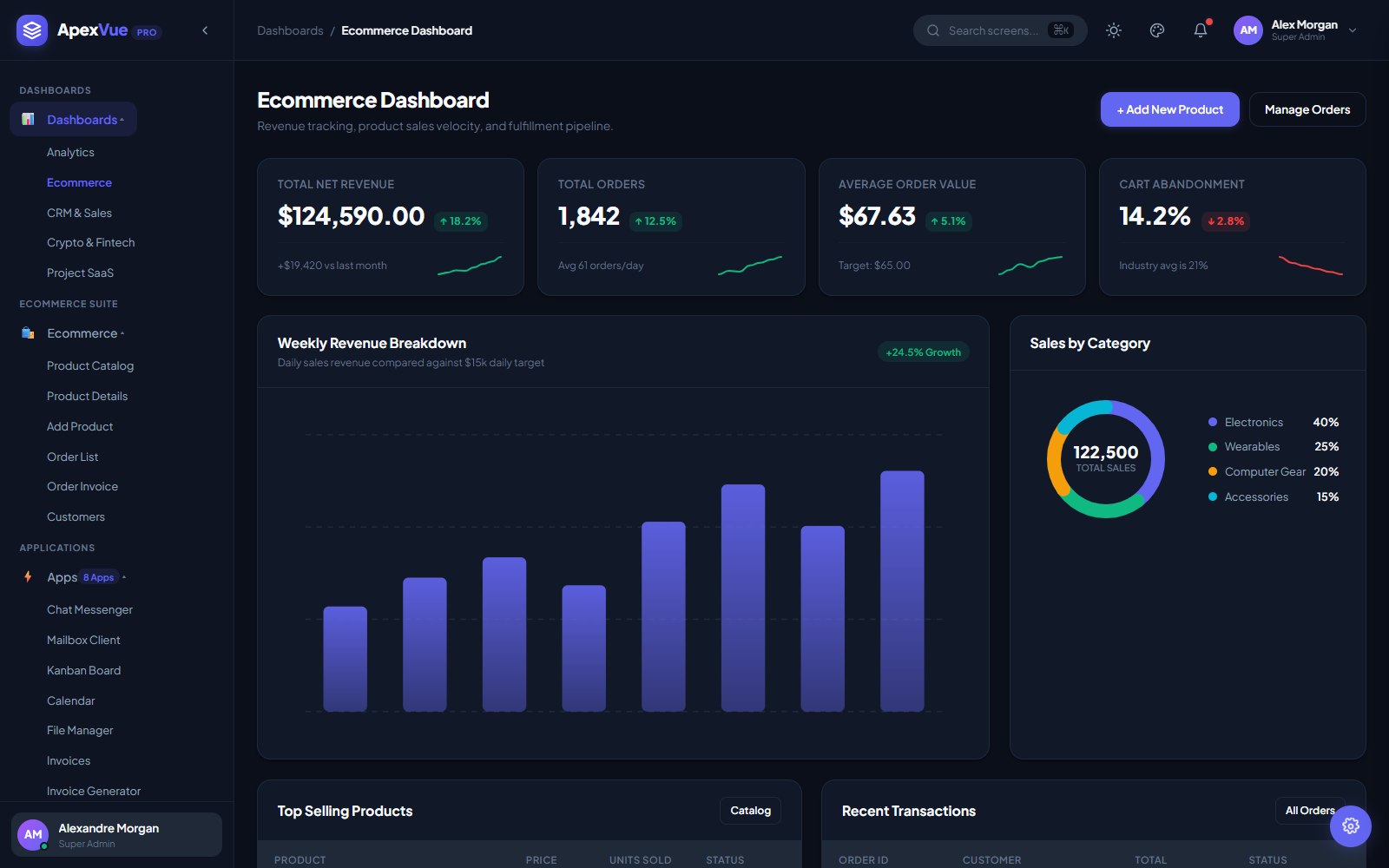Image resolution: width=1389 pixels, height=868 pixels.
Task: Click the Dashboards breadcrumb link
Action: click(290, 30)
